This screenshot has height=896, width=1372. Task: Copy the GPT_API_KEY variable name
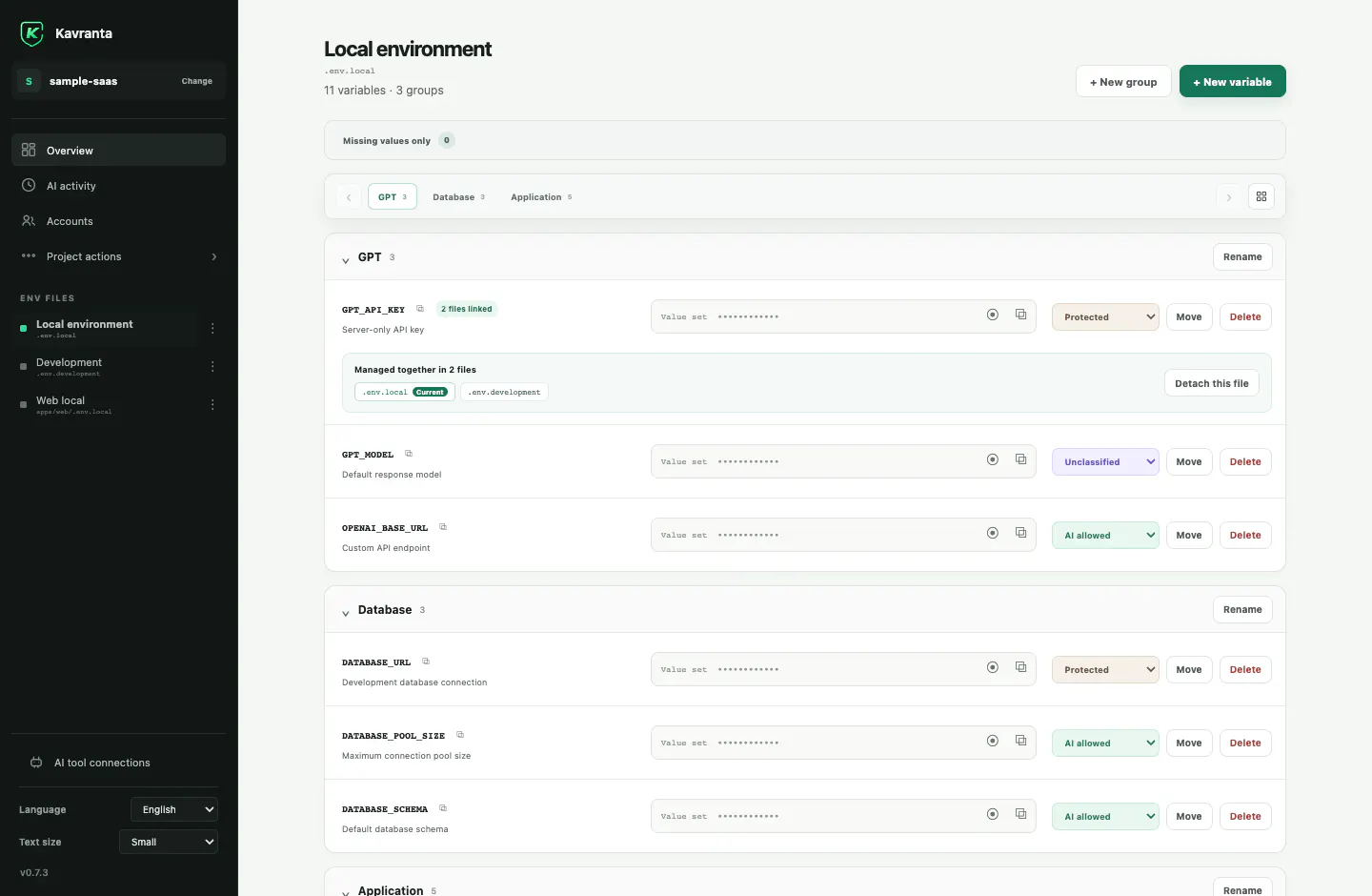(420, 309)
